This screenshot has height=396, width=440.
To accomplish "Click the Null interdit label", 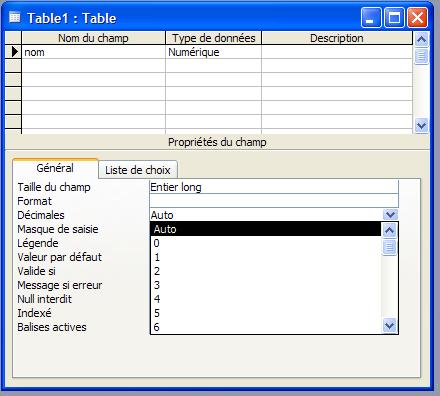I will coord(44,299).
